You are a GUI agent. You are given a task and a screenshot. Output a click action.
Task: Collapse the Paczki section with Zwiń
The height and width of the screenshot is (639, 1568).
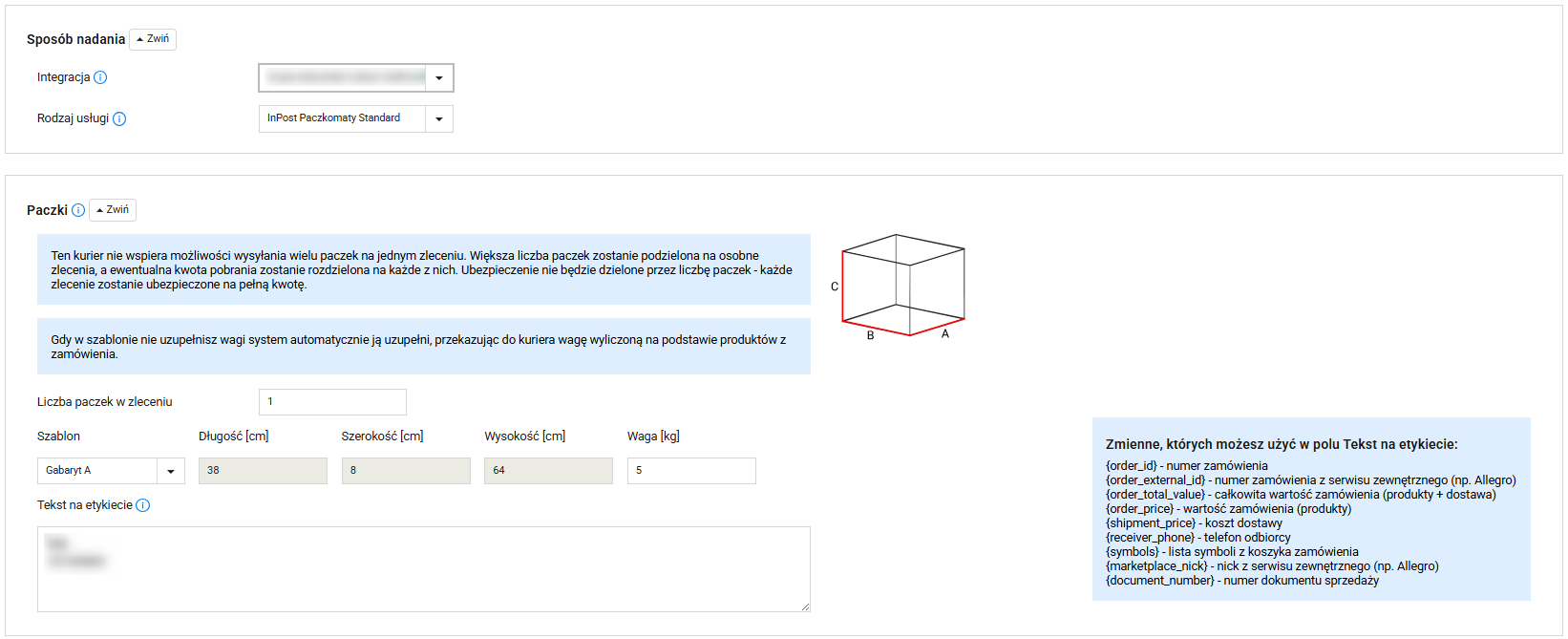(x=113, y=210)
